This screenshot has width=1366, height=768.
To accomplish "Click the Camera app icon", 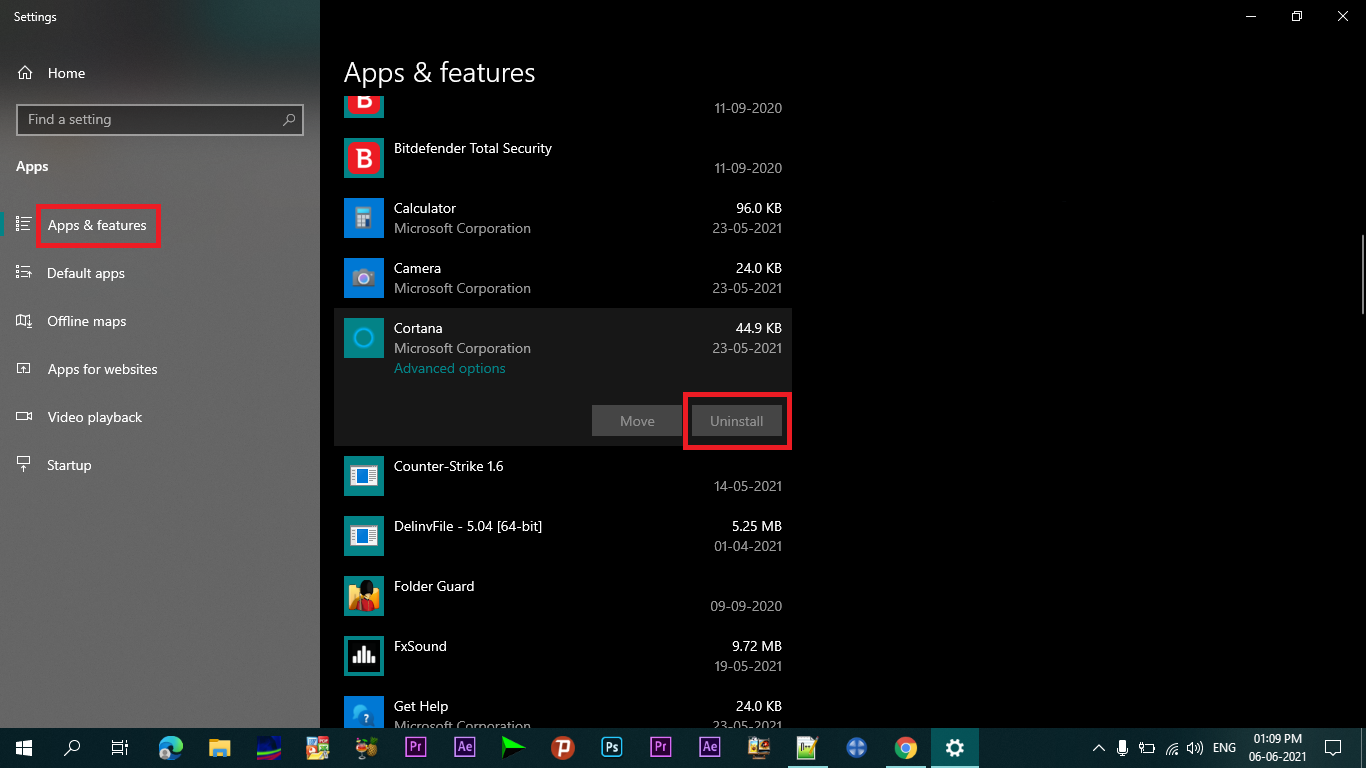I will point(364,278).
